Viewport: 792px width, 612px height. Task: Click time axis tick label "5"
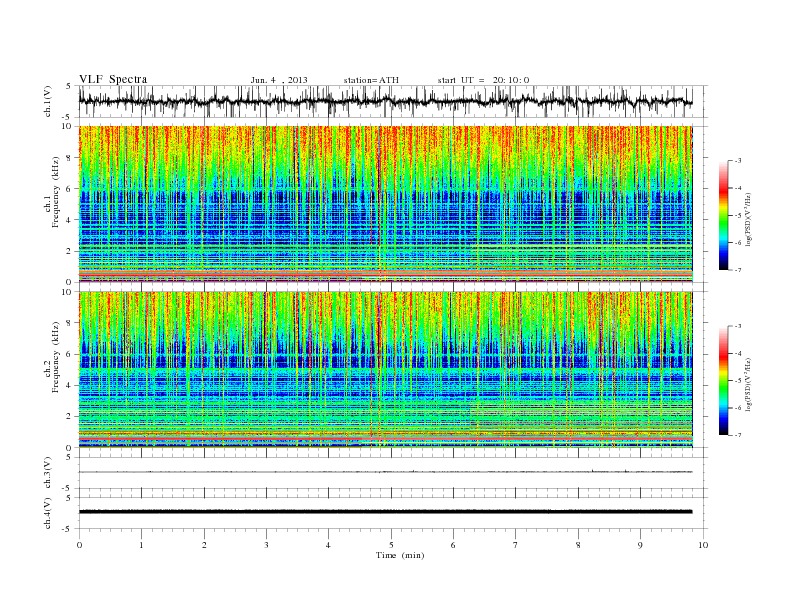[391, 545]
